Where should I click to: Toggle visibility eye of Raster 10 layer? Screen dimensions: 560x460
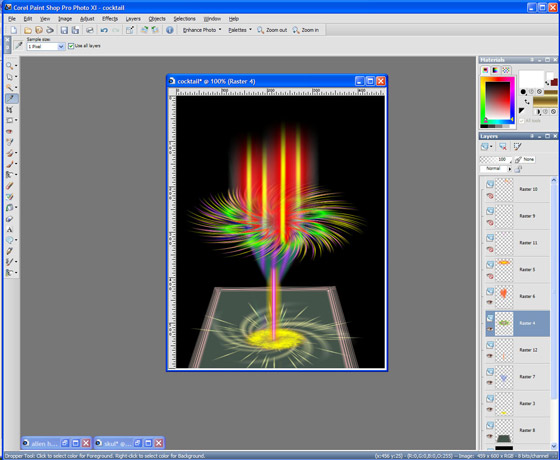click(x=490, y=196)
